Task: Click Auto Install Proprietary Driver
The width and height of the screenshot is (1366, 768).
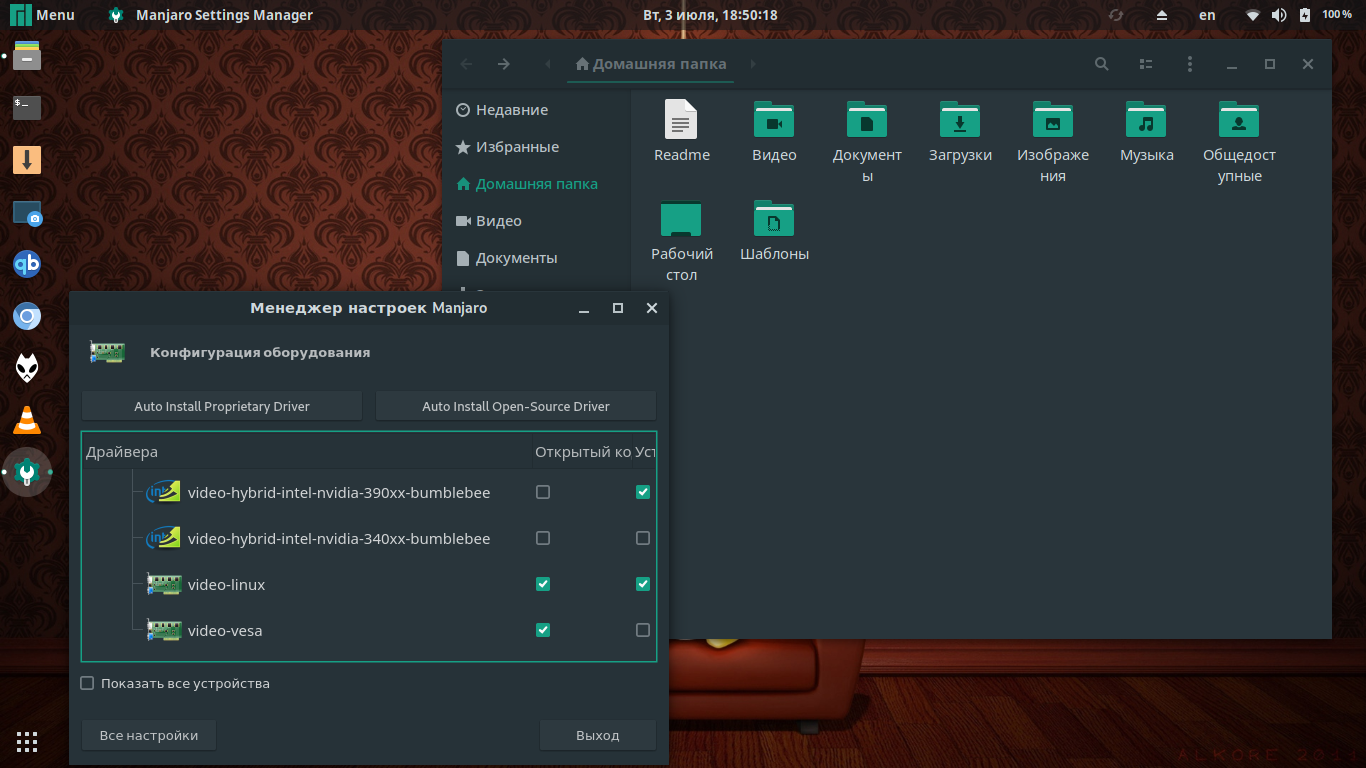Action: pos(222,406)
